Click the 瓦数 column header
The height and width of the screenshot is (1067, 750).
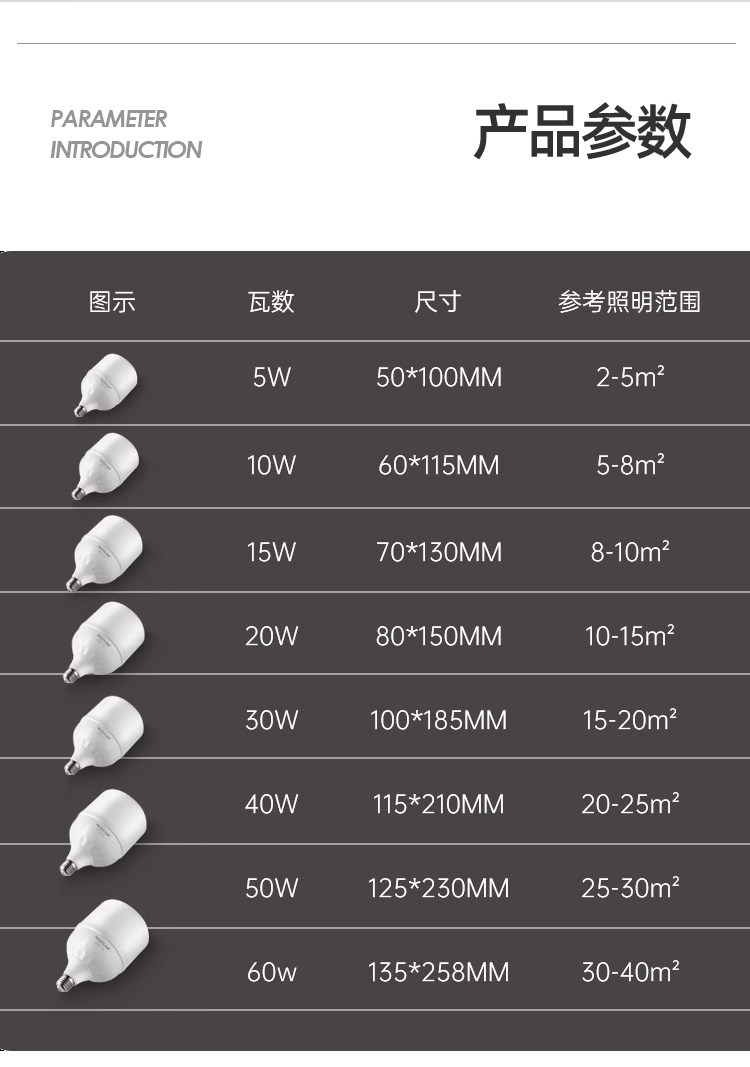(x=271, y=302)
